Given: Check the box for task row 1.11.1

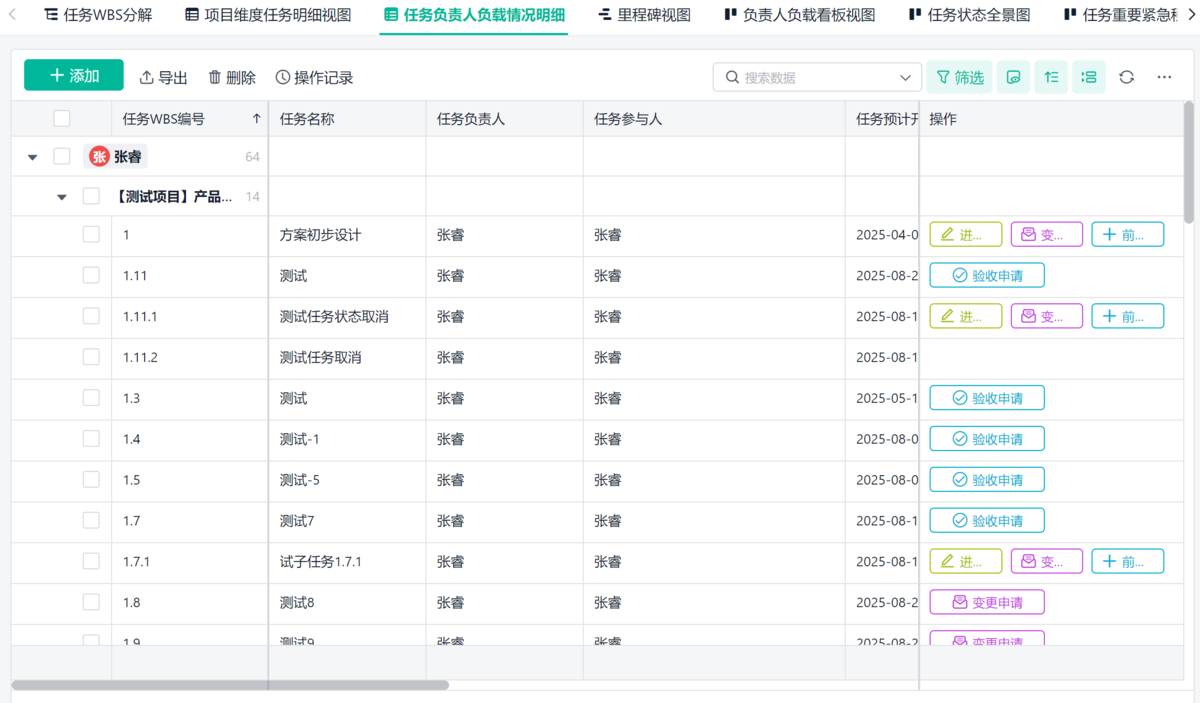Looking at the screenshot, I should coord(91,316).
